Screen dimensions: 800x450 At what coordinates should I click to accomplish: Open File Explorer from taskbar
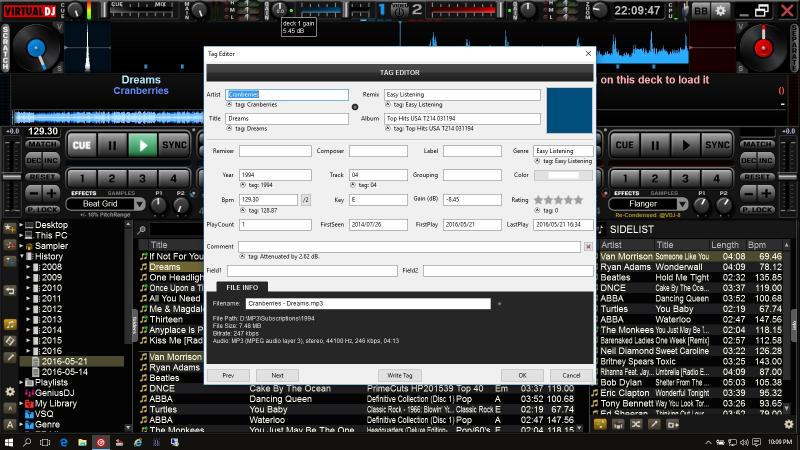pyautogui.click(x=82, y=442)
